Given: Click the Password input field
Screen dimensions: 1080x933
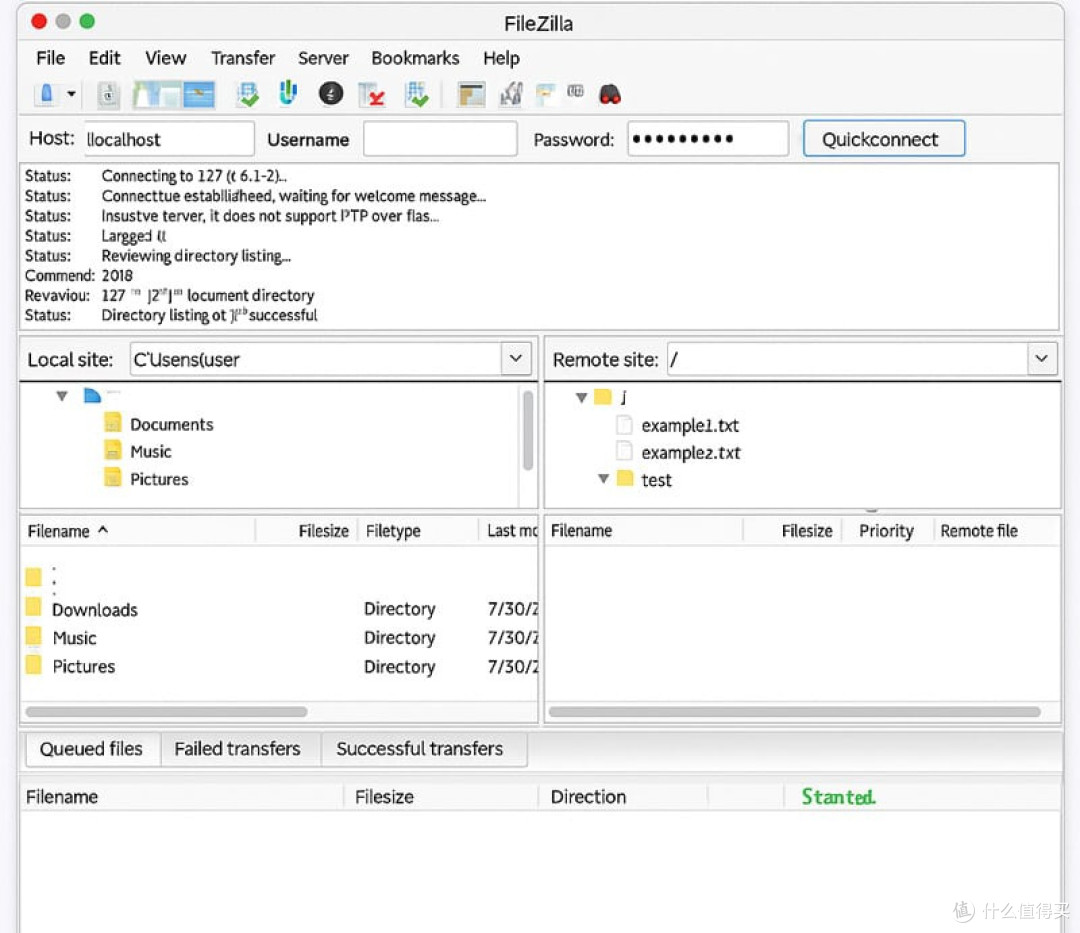Looking at the screenshot, I should pyautogui.click(x=708, y=139).
